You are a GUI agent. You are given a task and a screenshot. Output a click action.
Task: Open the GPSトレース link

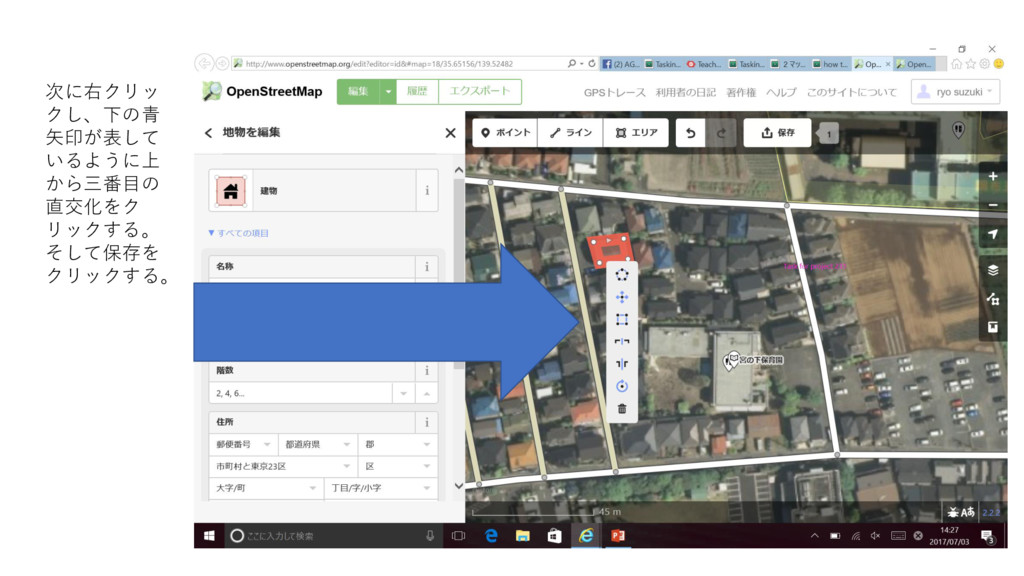click(x=614, y=92)
